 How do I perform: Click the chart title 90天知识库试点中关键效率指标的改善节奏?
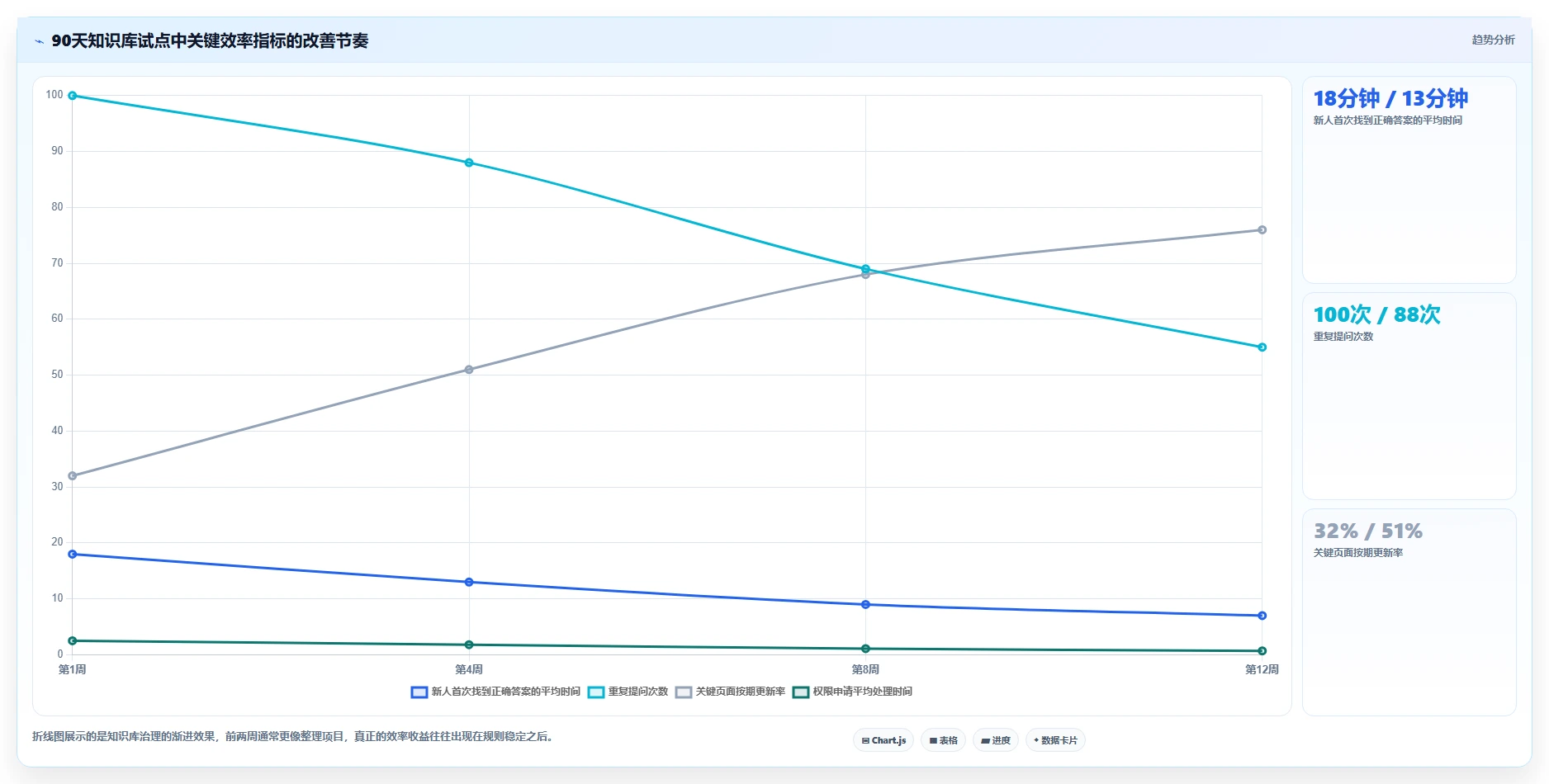(210, 40)
